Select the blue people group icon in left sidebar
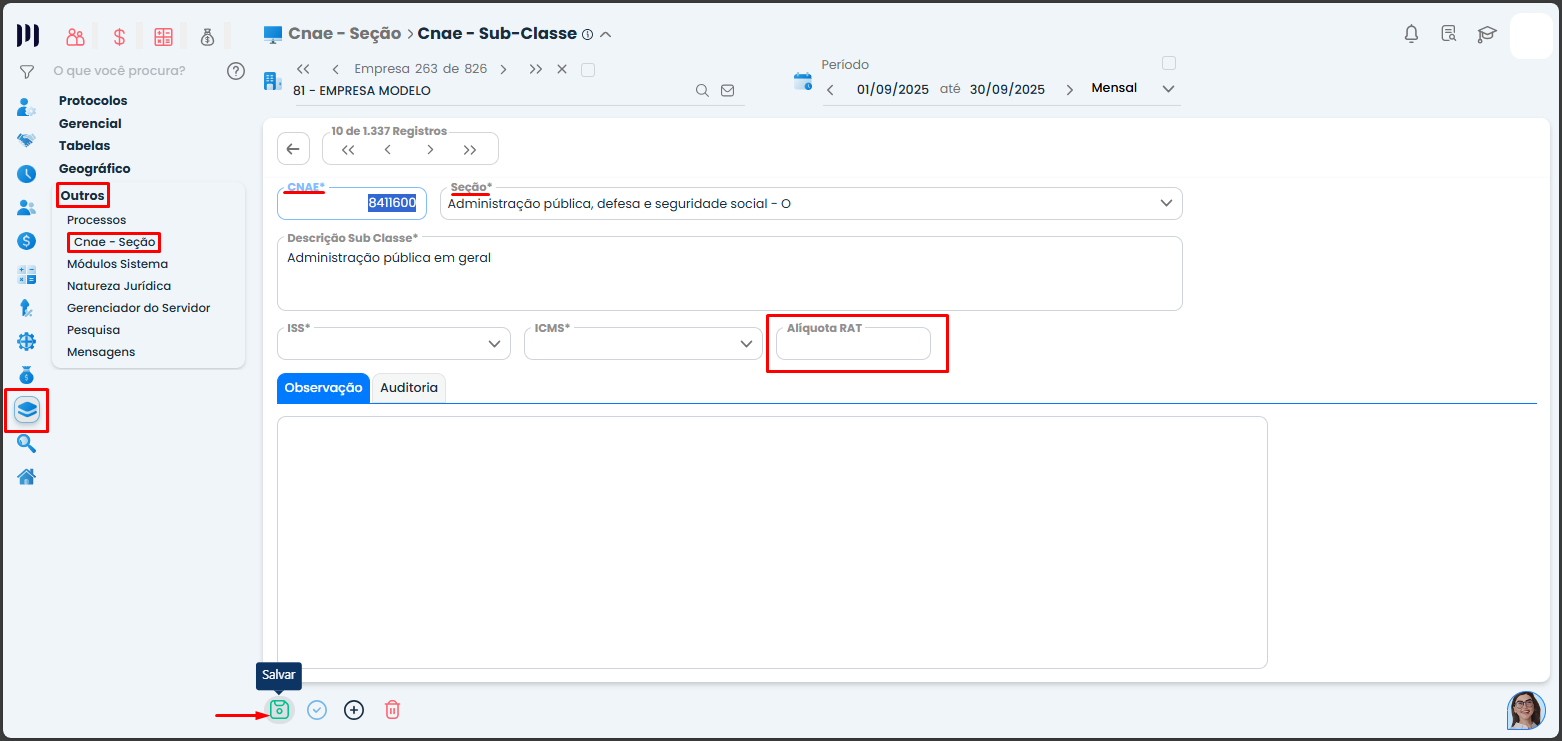 pos(27,208)
